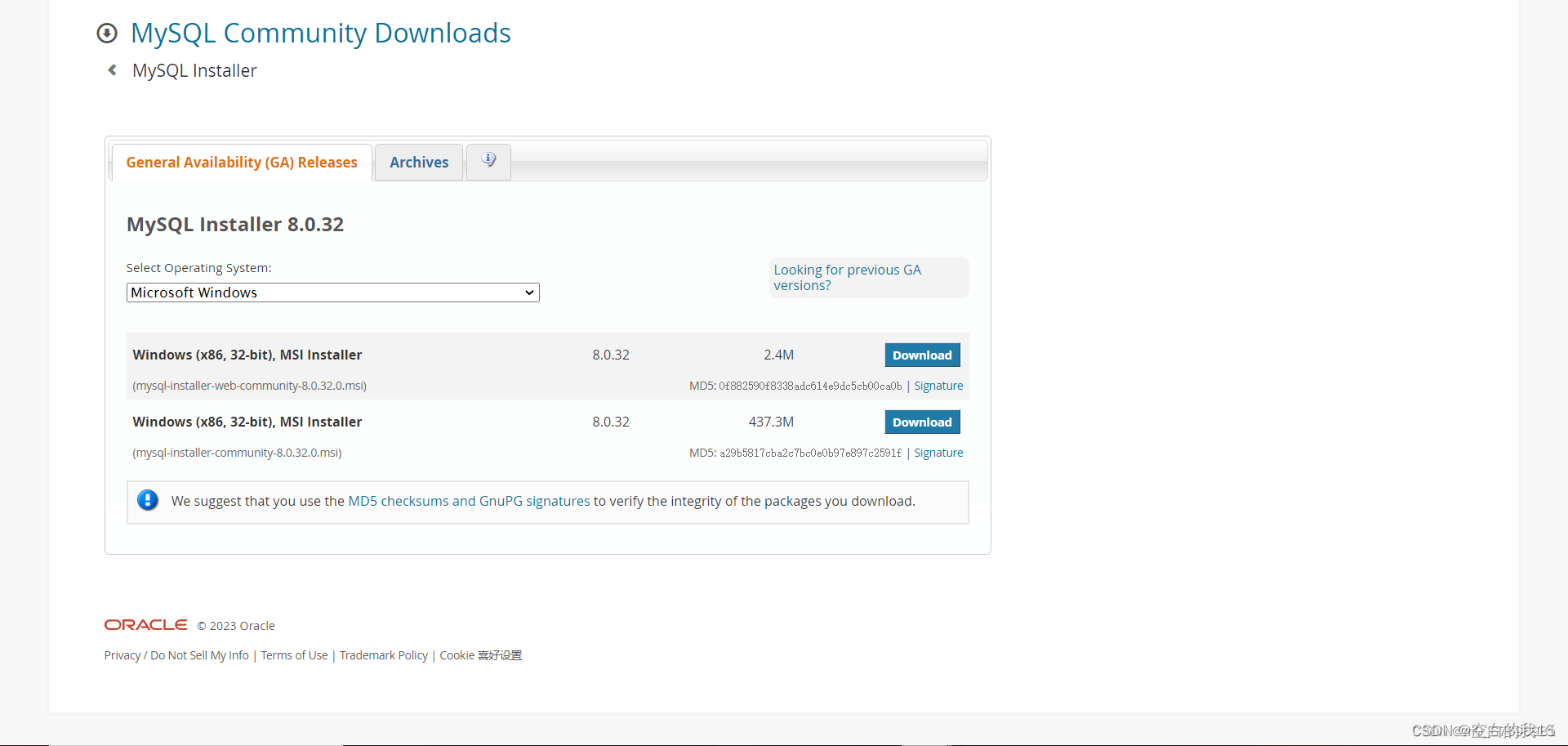Viewport: 1568px width, 746px height.
Task: Click the MySQL Community Downloads heading link
Action: click(321, 34)
